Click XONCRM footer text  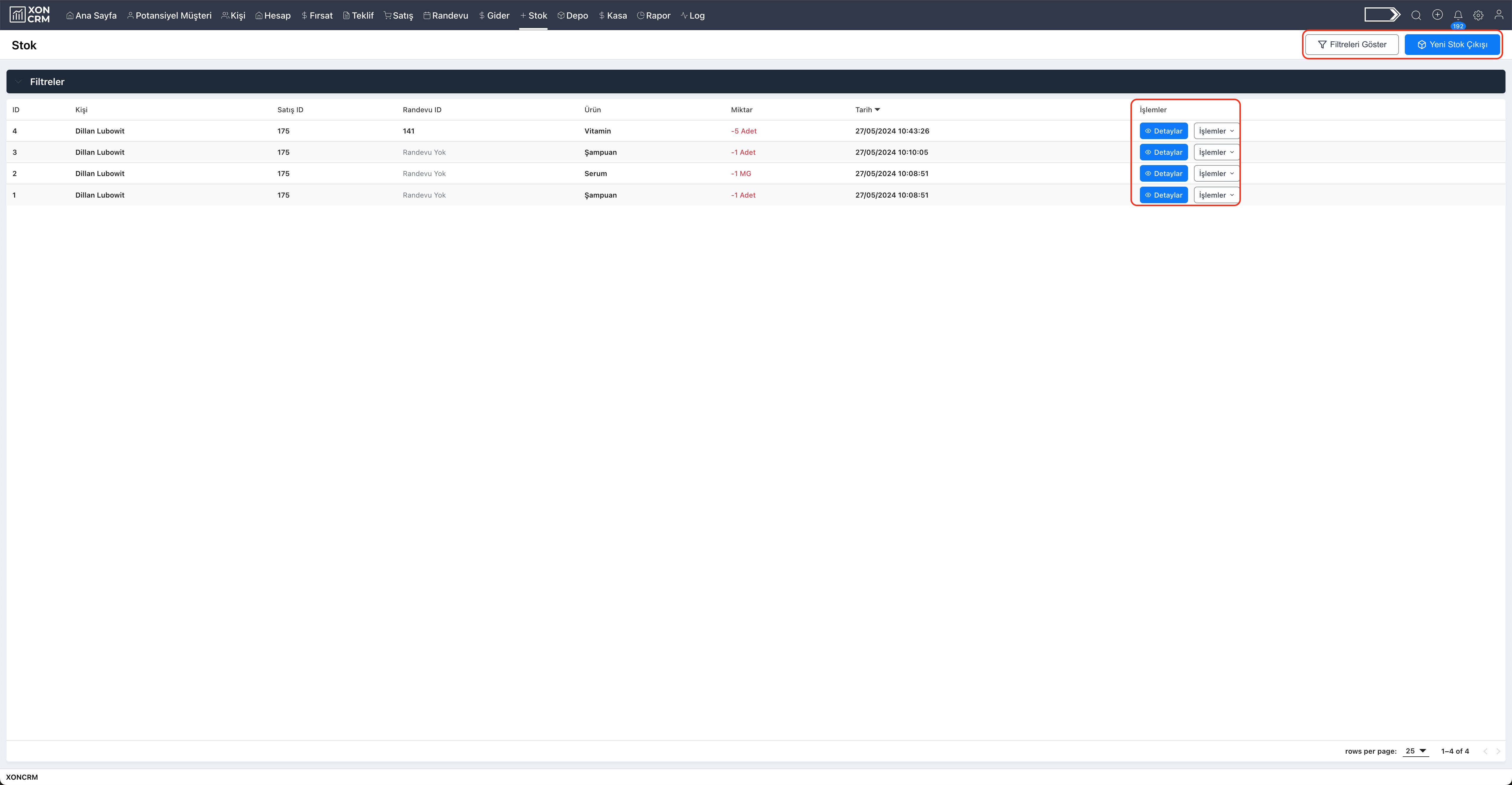(22, 777)
